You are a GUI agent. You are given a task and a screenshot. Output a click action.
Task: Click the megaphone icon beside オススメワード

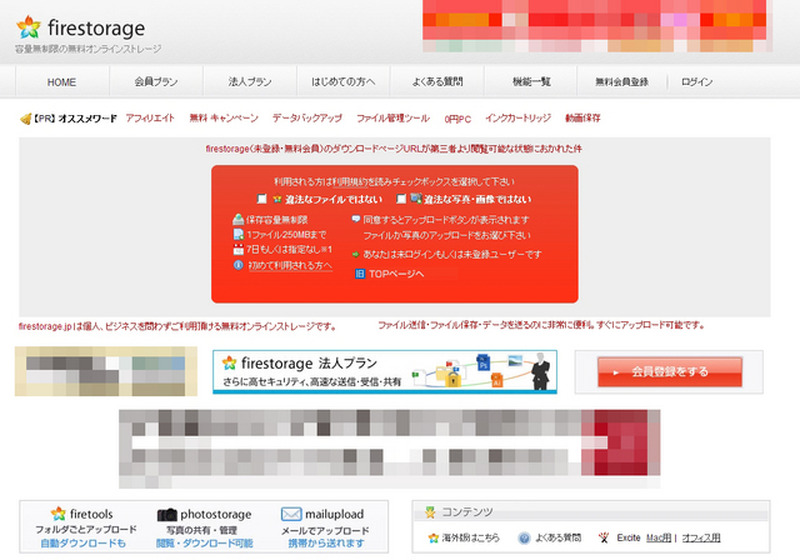[26, 119]
